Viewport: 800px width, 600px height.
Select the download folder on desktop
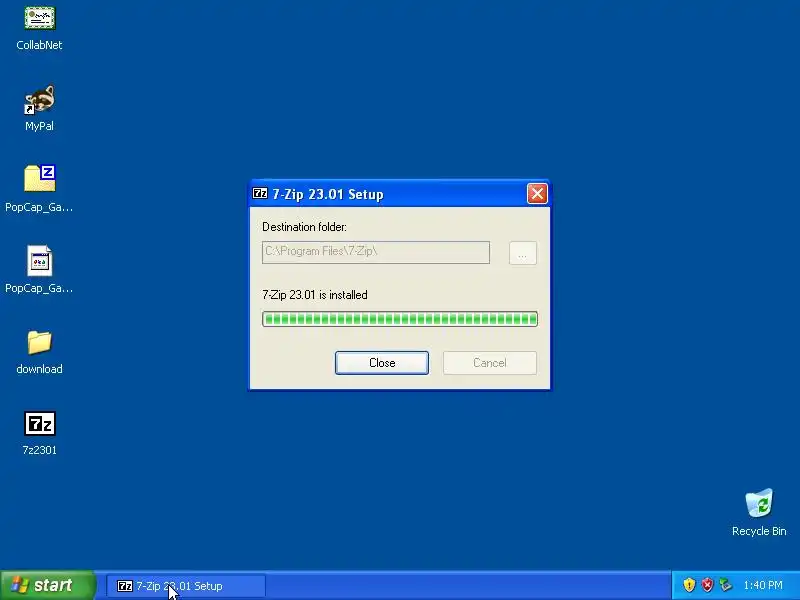click(x=39, y=342)
